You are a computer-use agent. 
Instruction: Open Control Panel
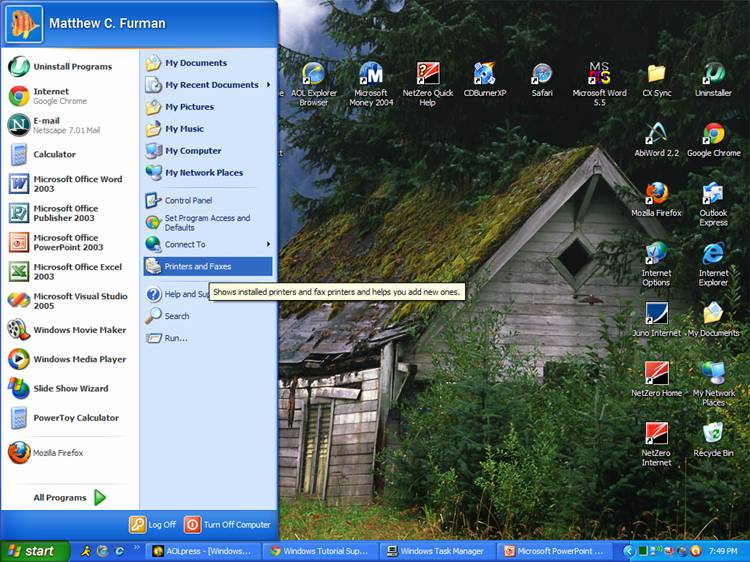[x=208, y=200]
